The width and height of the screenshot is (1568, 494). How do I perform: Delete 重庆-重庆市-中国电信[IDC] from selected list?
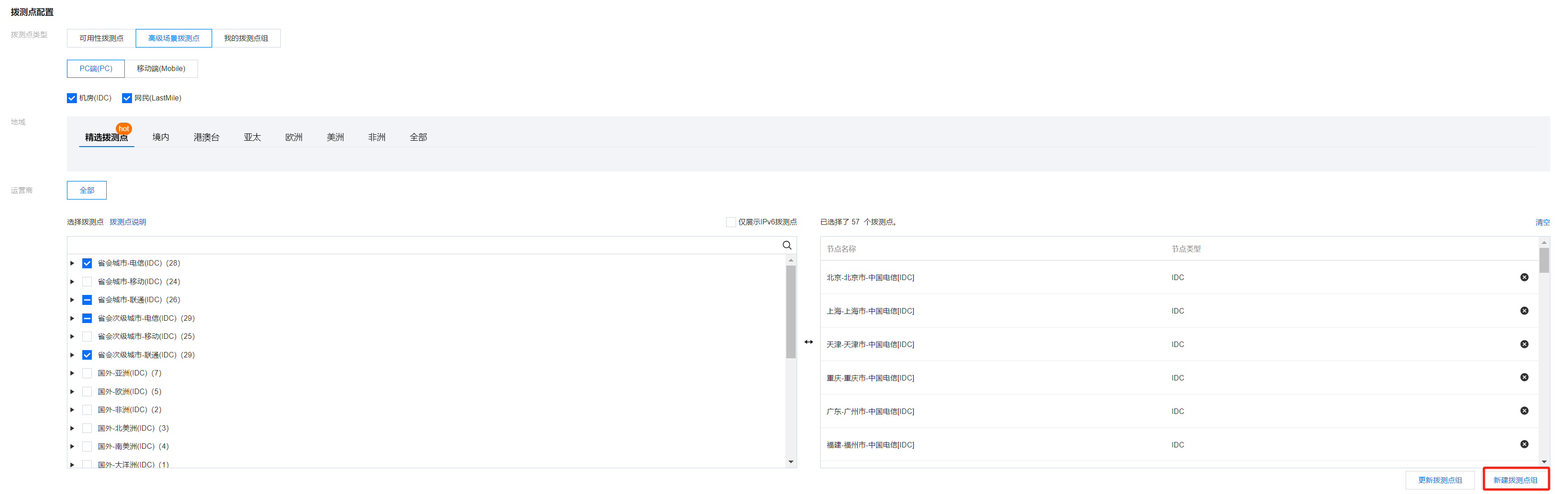coord(1524,377)
